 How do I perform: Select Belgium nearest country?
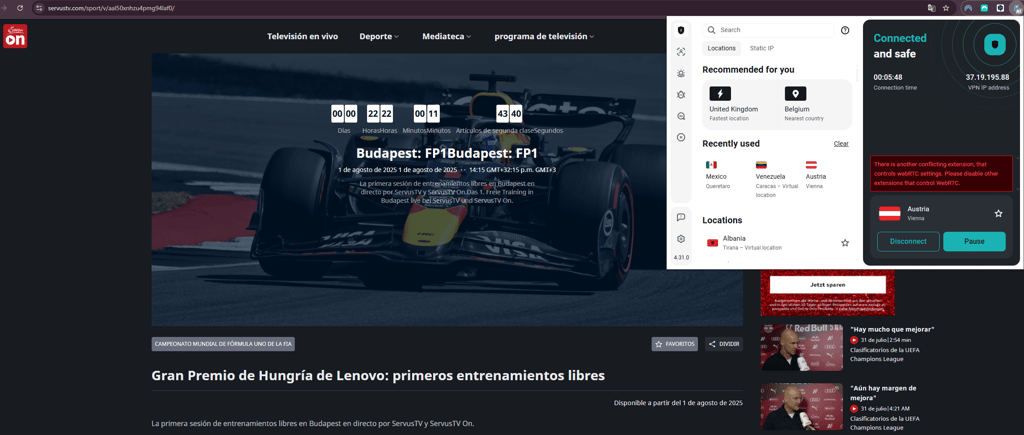point(814,105)
